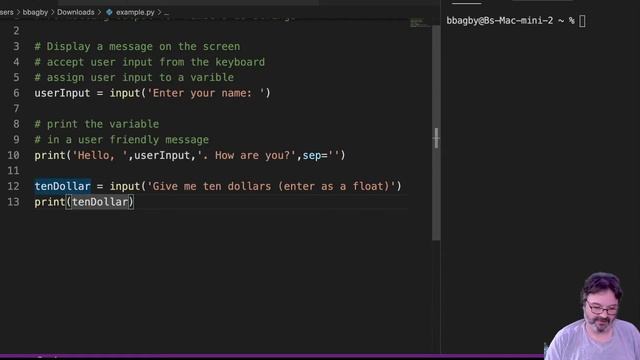Screen dimensions: 640x360
Task: Click the '. How are you?' string
Action: [x=246, y=155]
